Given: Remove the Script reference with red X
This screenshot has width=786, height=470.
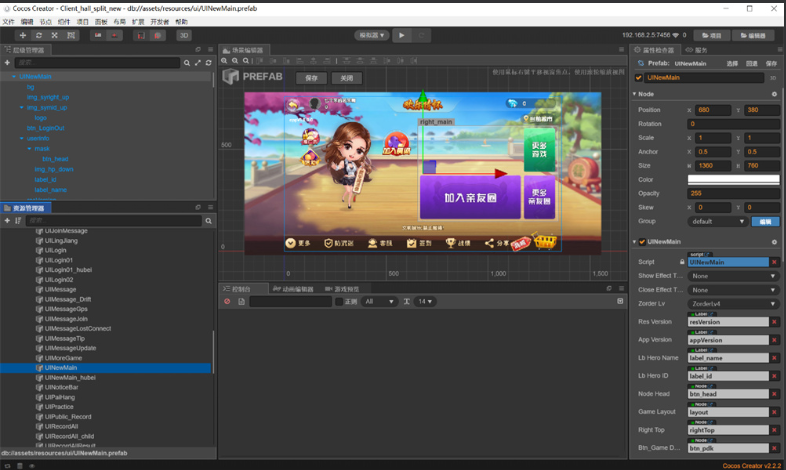Looking at the screenshot, I should pyautogui.click(x=774, y=262).
